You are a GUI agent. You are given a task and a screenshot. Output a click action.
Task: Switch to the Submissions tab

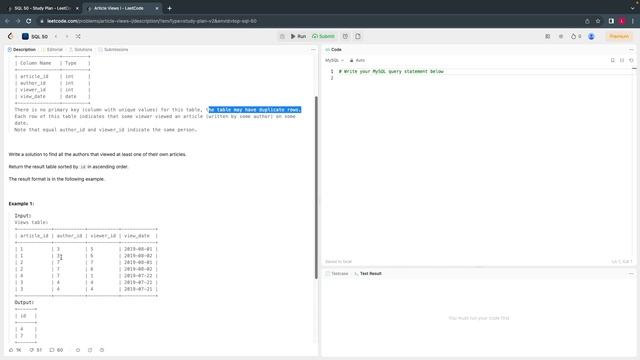click(113, 49)
